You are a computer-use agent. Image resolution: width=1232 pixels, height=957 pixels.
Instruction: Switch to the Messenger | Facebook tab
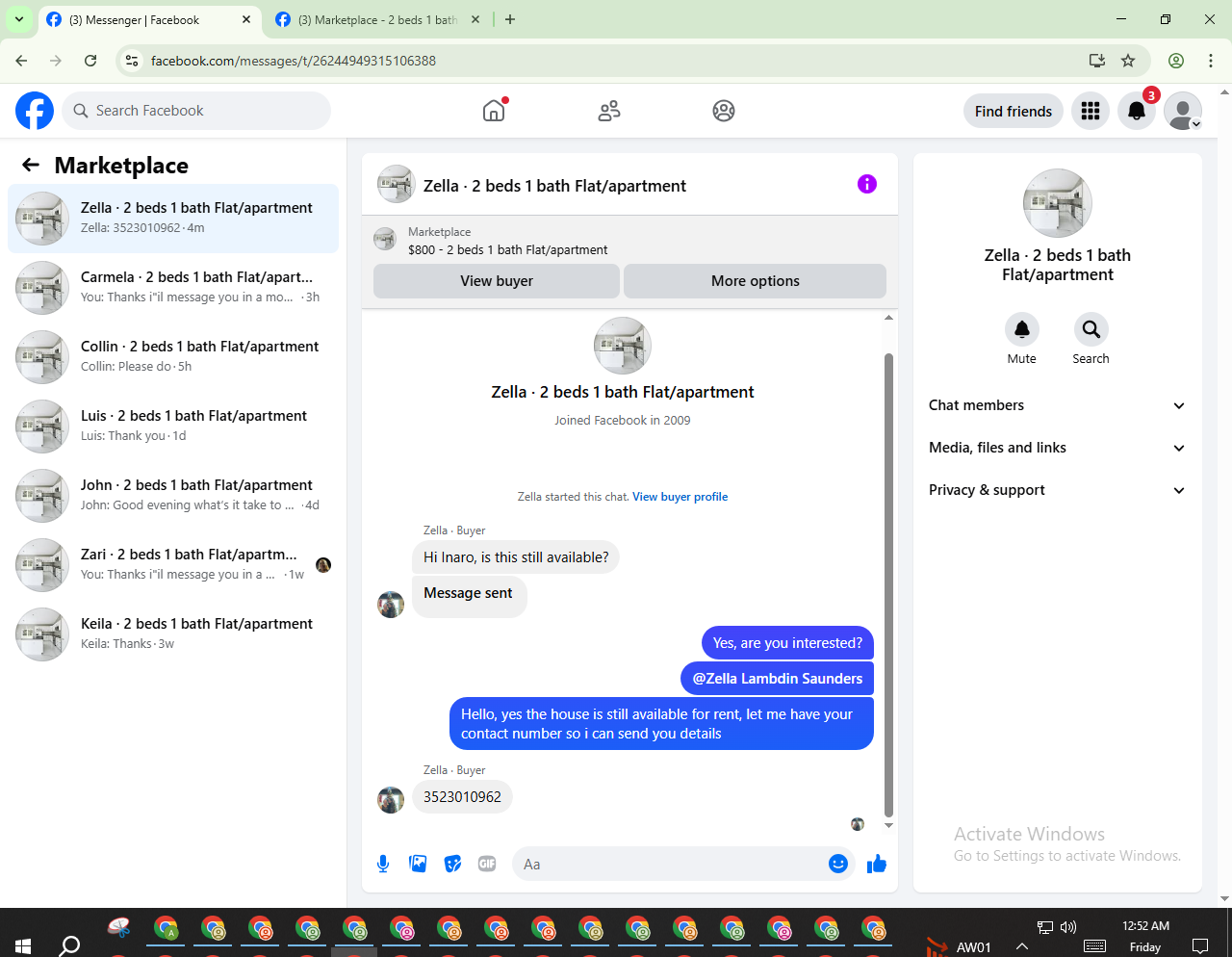(149, 20)
